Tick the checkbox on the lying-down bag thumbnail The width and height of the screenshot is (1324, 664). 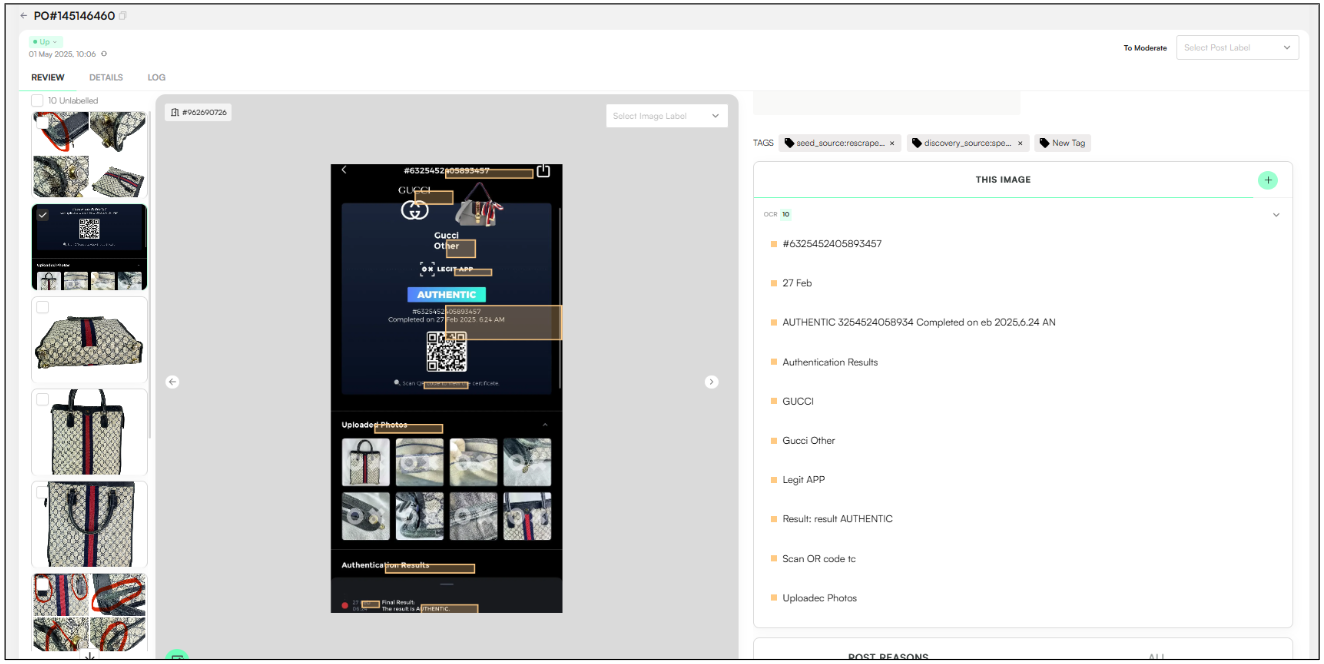coord(42,307)
